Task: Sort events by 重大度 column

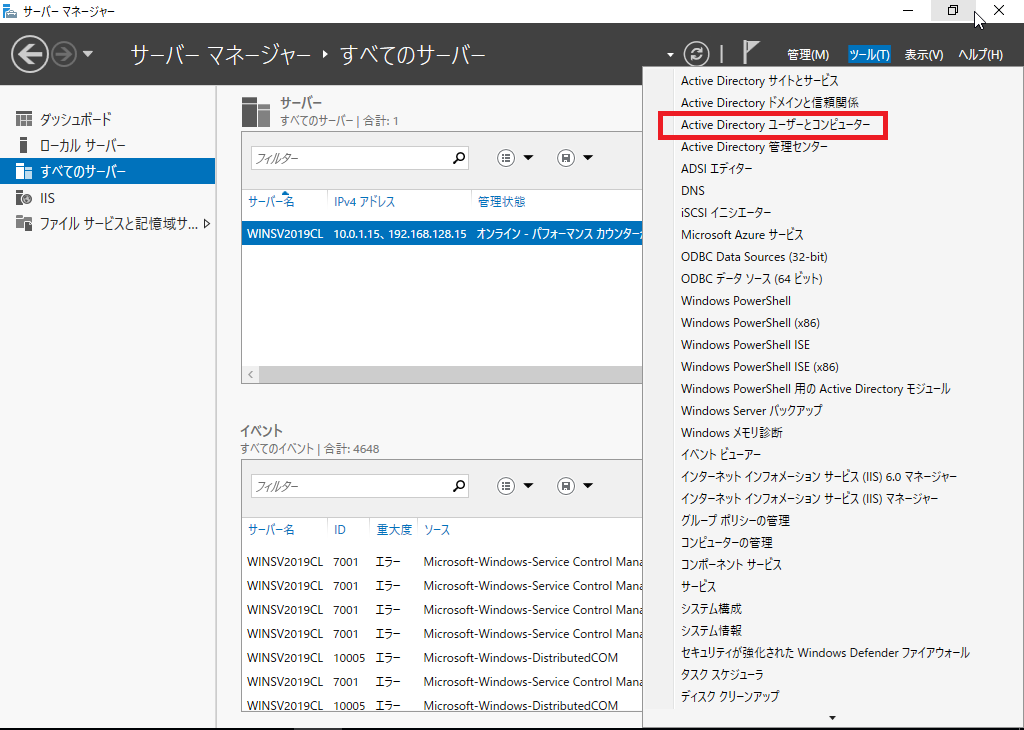Action: tap(394, 530)
